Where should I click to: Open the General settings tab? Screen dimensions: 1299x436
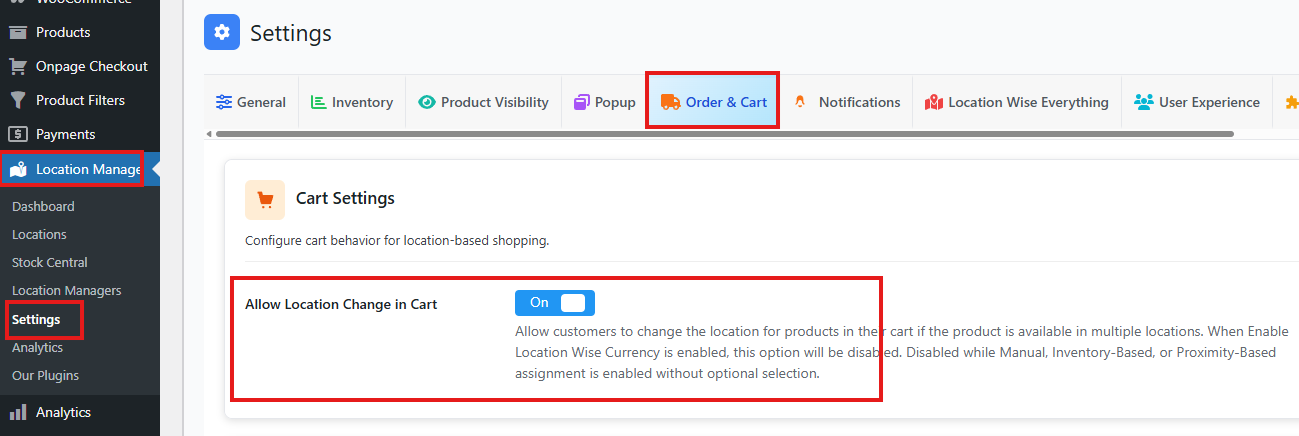pos(251,102)
